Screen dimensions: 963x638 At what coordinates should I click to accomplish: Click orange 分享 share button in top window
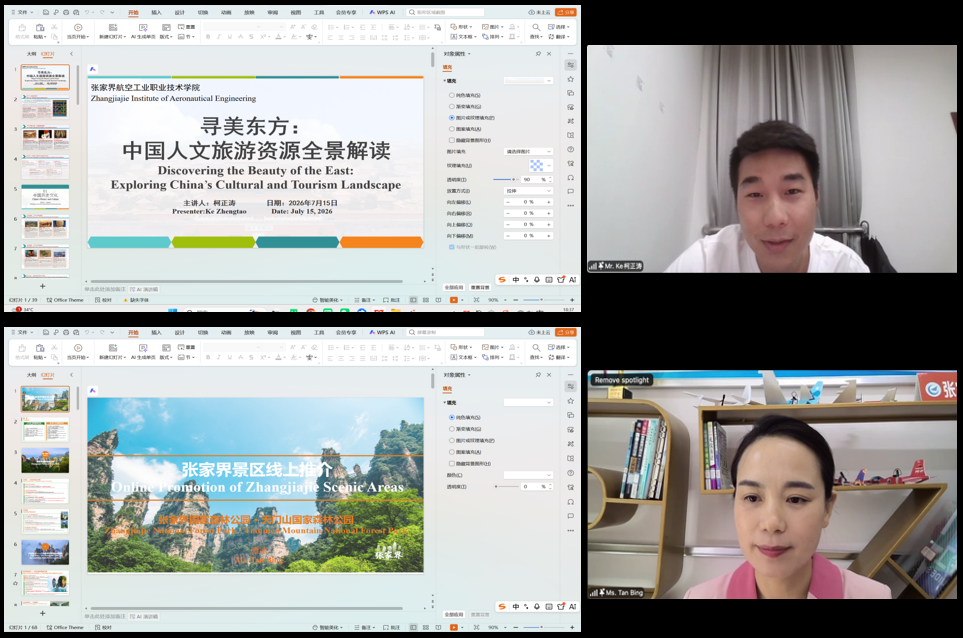(566, 12)
